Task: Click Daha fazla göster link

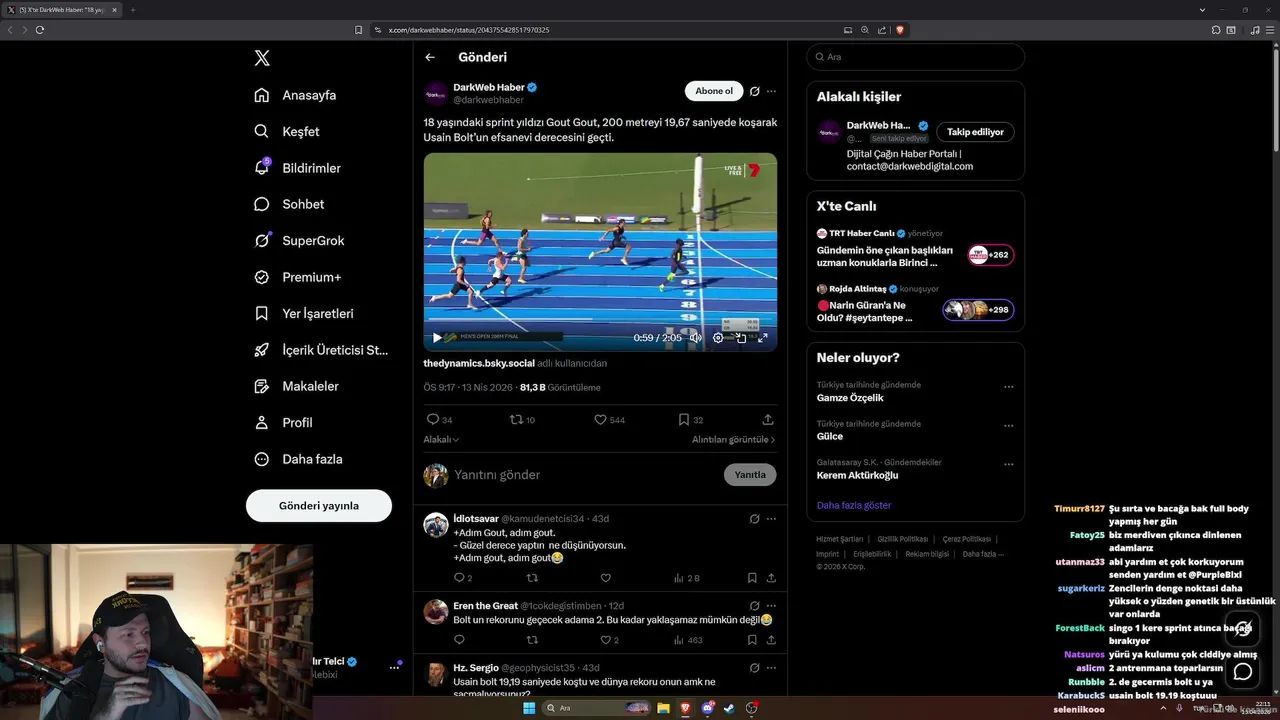Action: pyautogui.click(x=854, y=505)
